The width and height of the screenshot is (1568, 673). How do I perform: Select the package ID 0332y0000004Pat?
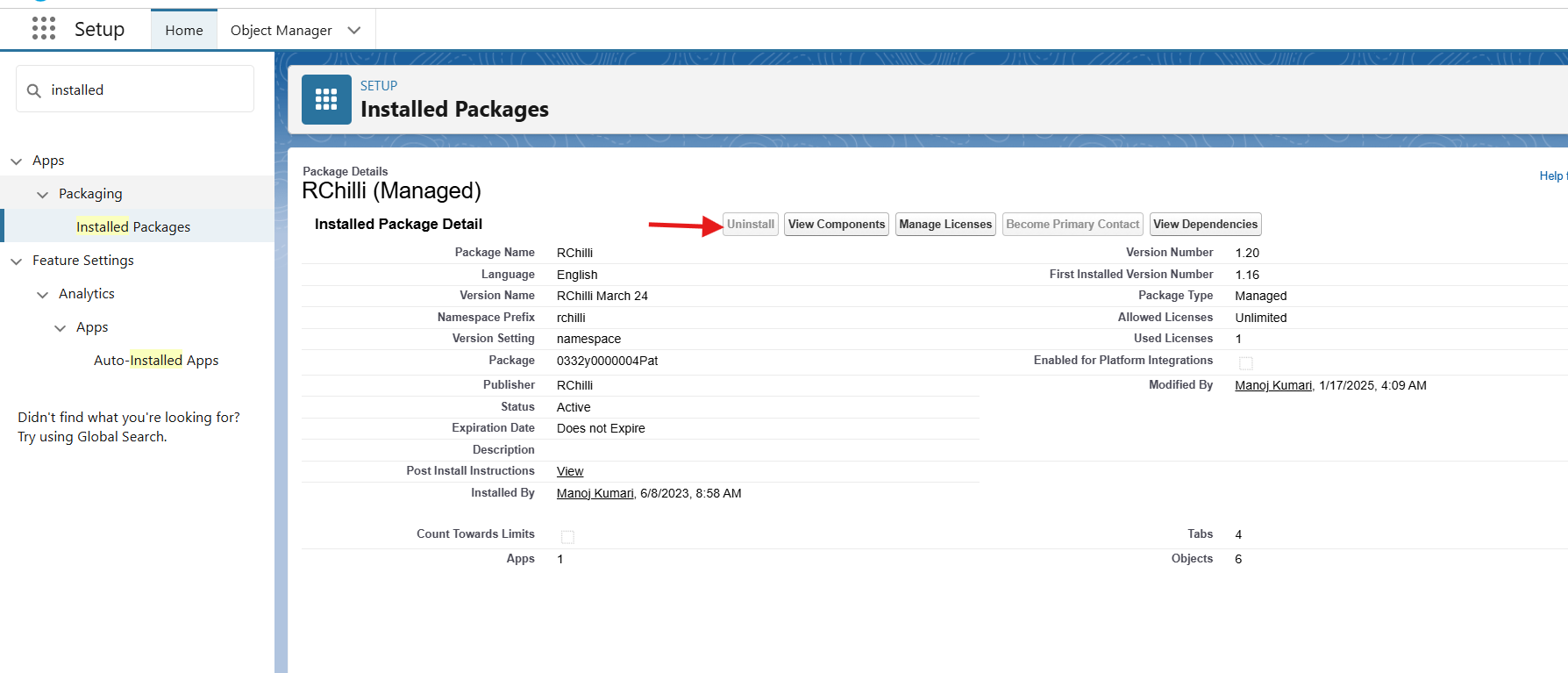tap(607, 361)
